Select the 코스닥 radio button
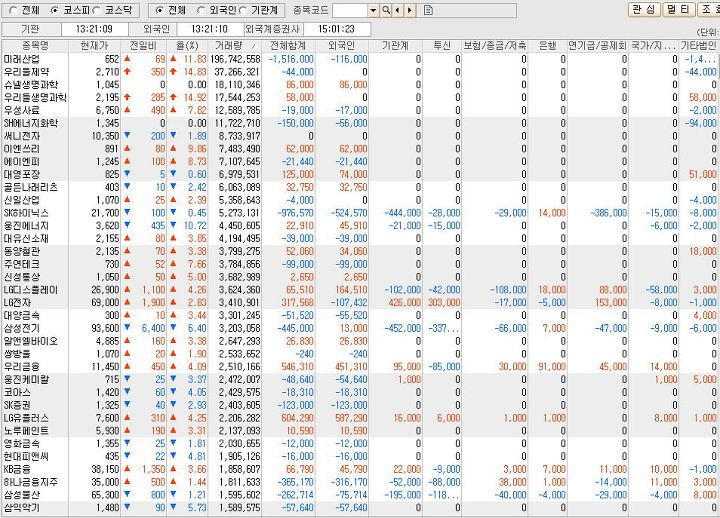Viewport: 720px width, 518px height. pyautogui.click(x=97, y=10)
